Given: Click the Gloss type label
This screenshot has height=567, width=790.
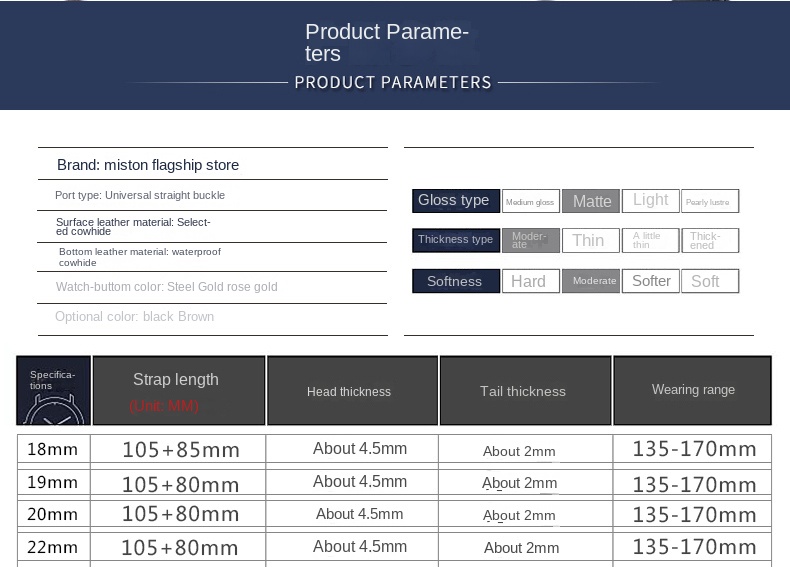Looking at the screenshot, I should pyautogui.click(x=455, y=200).
